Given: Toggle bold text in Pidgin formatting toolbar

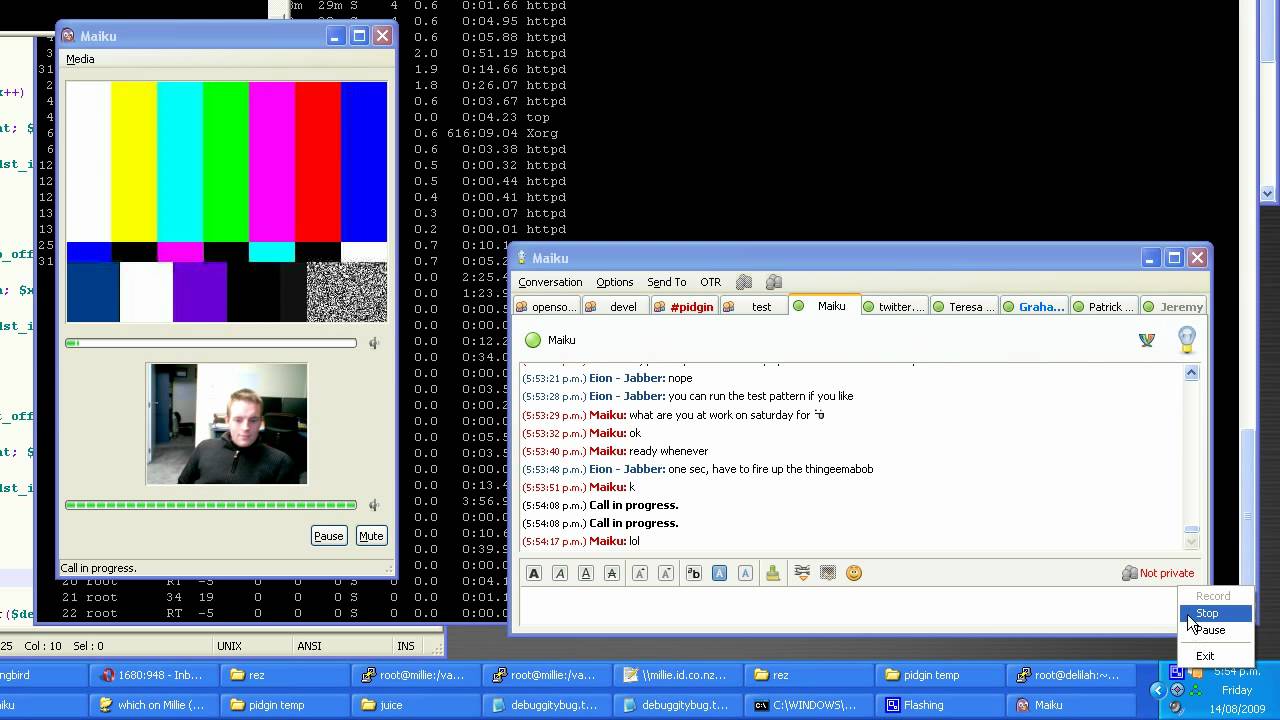Looking at the screenshot, I should tap(534, 573).
